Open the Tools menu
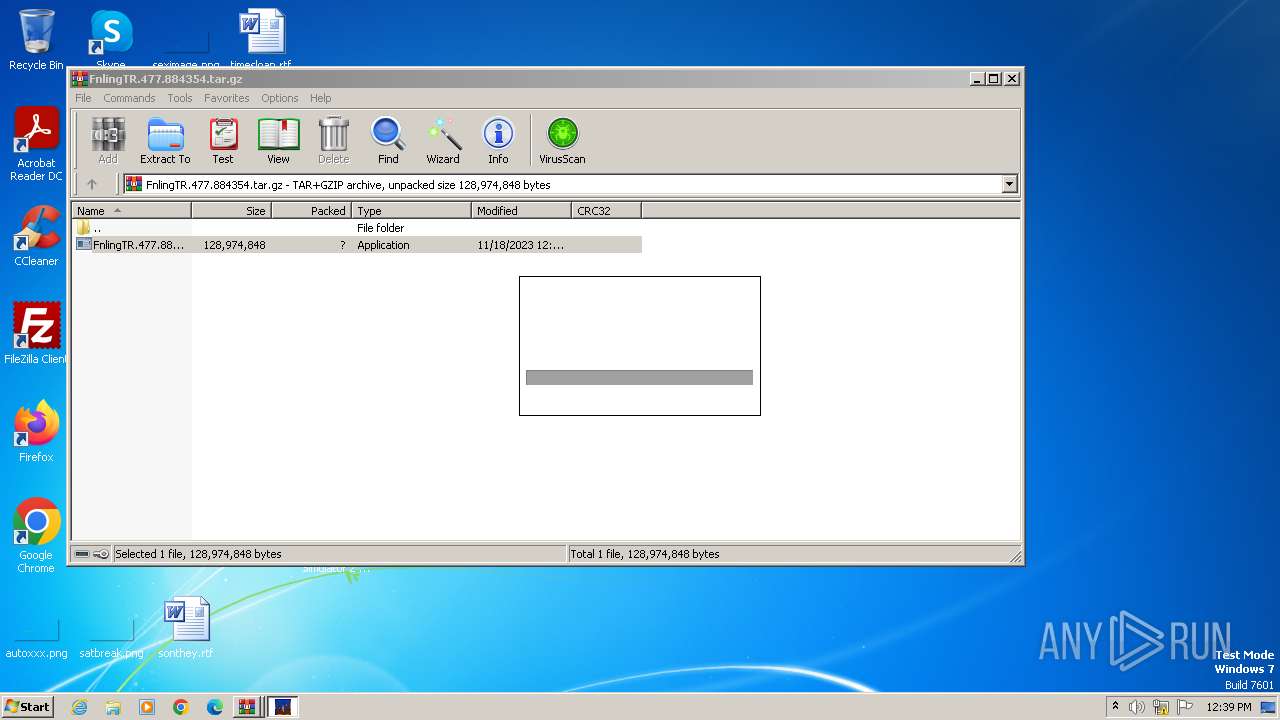The image size is (1280, 720). [x=180, y=98]
